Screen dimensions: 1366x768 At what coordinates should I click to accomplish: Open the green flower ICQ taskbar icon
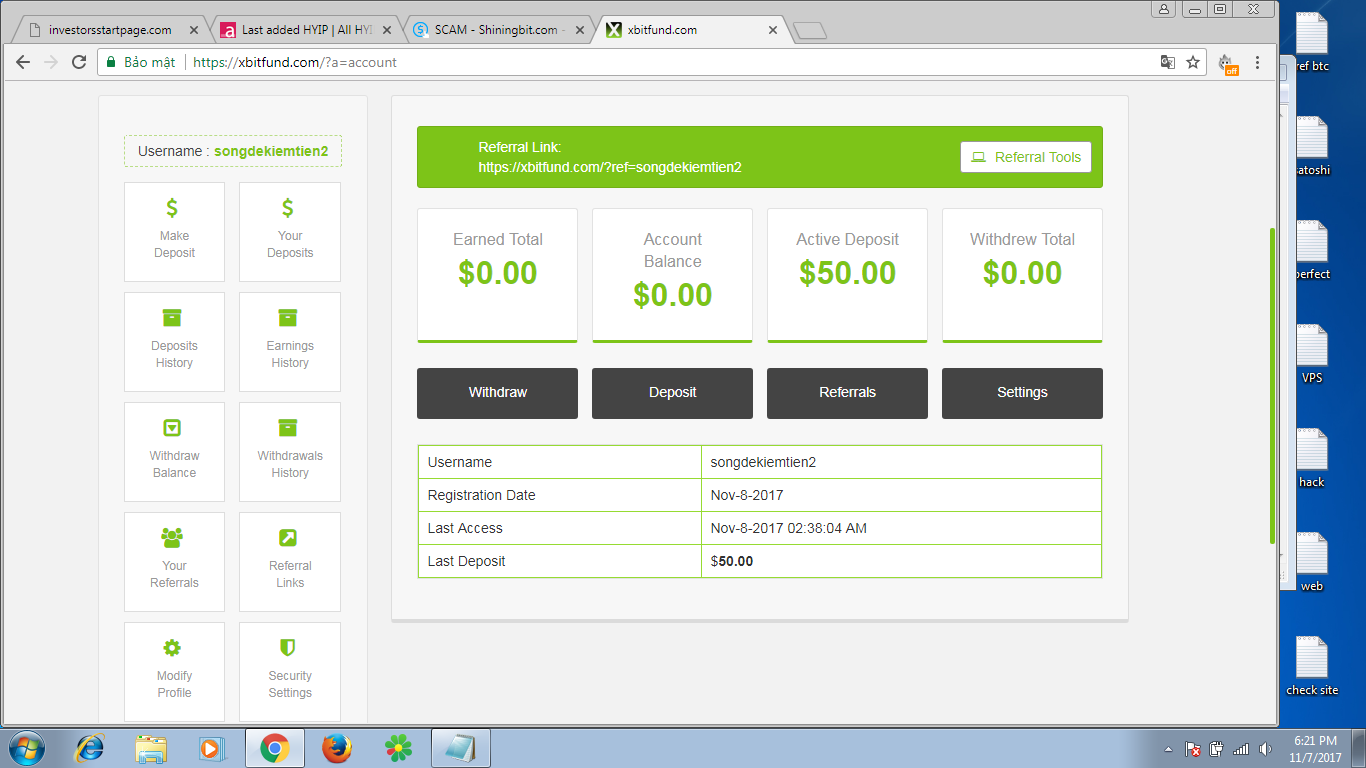click(x=399, y=748)
